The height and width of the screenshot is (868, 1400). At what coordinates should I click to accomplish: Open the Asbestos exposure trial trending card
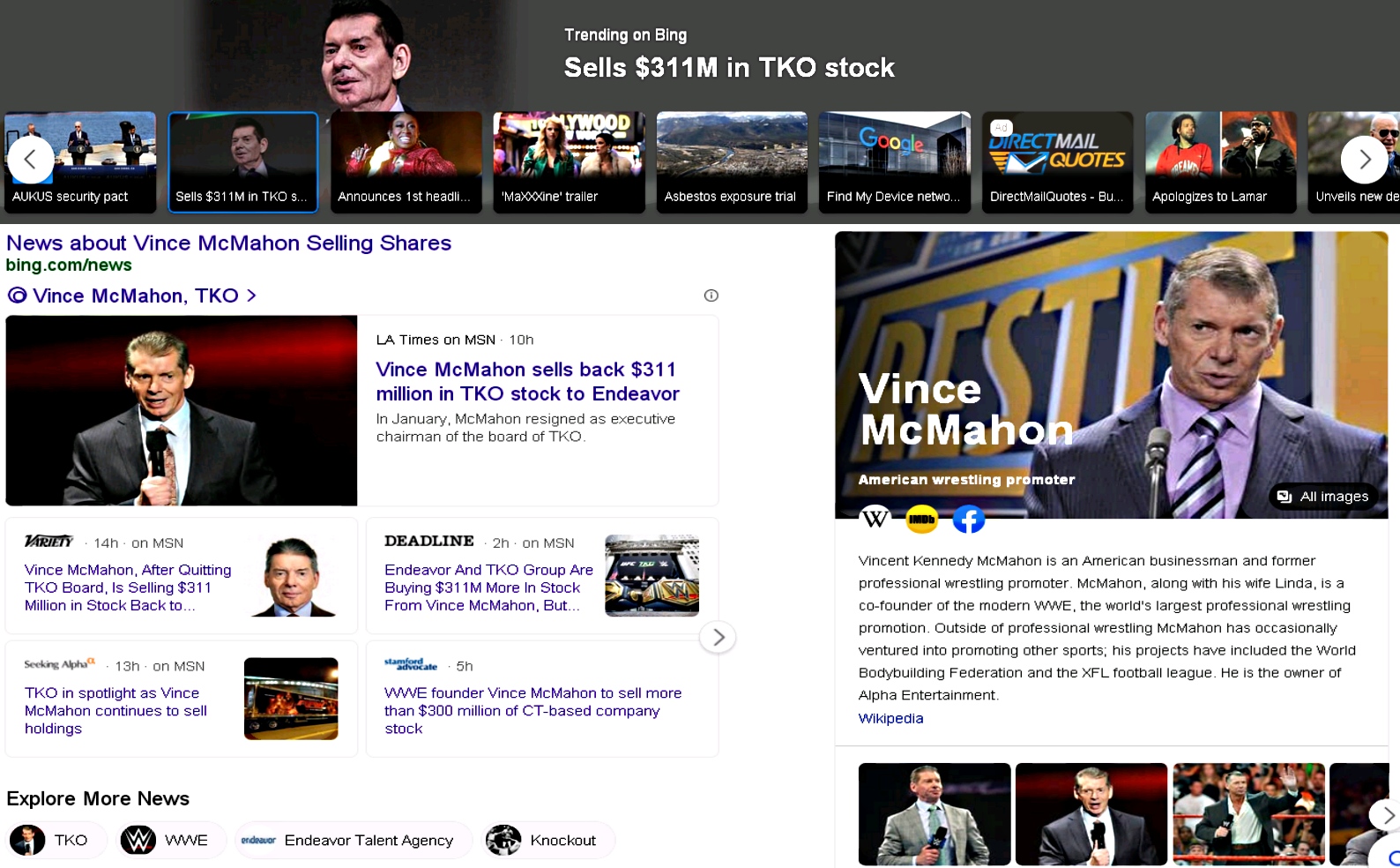tap(732, 162)
